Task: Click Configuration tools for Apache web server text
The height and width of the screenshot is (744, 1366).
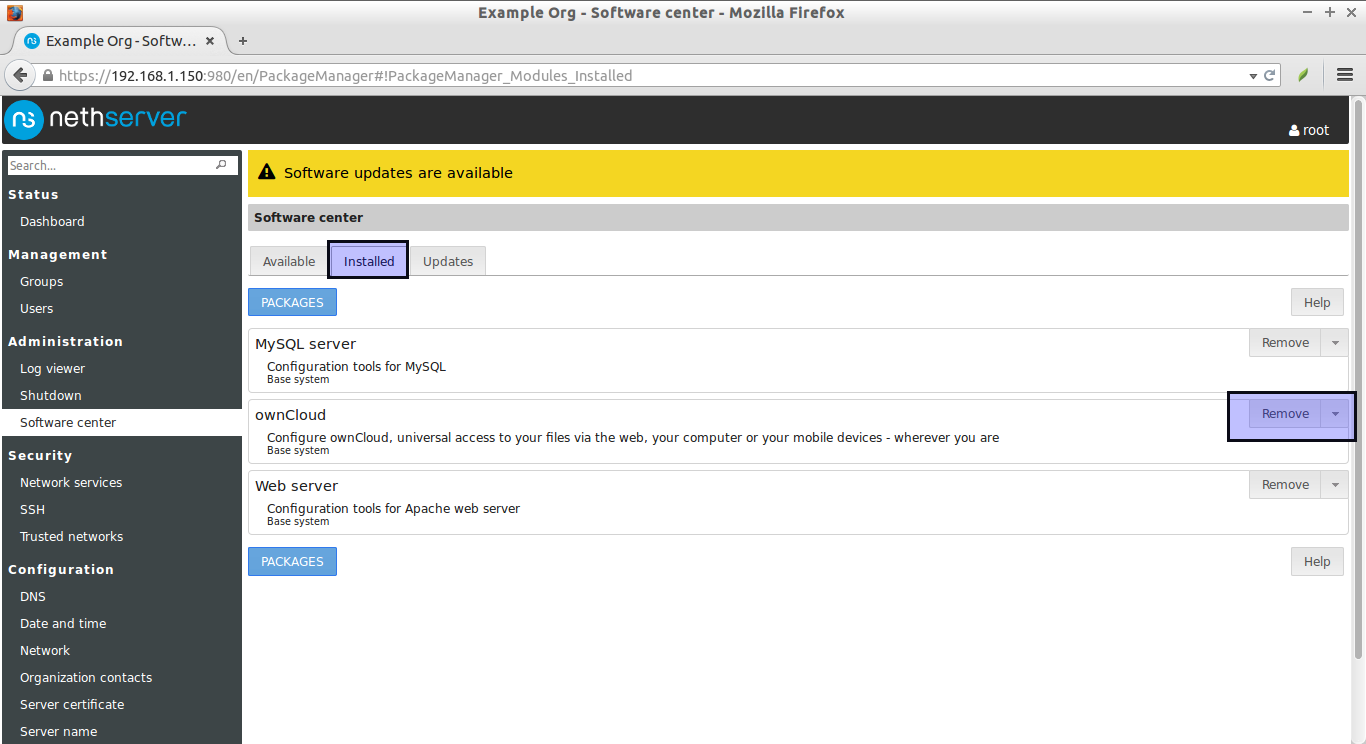Action: pos(393,509)
